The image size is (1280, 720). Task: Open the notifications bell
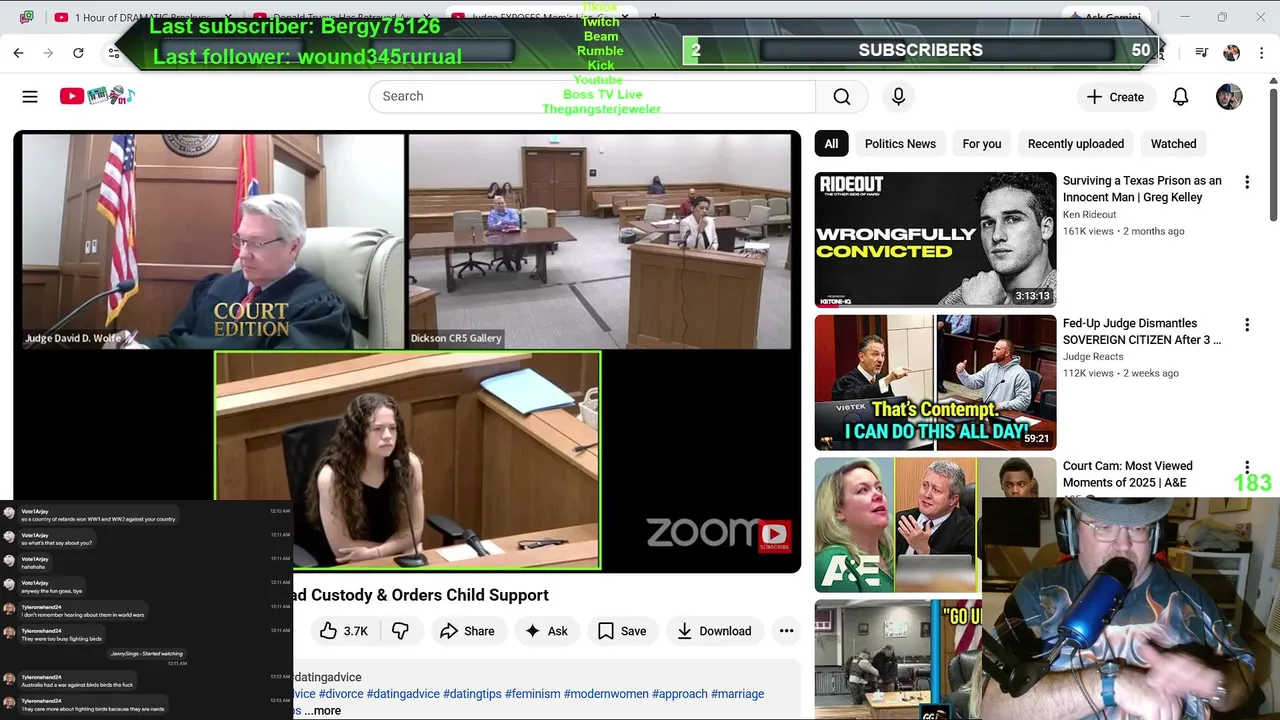click(1180, 97)
